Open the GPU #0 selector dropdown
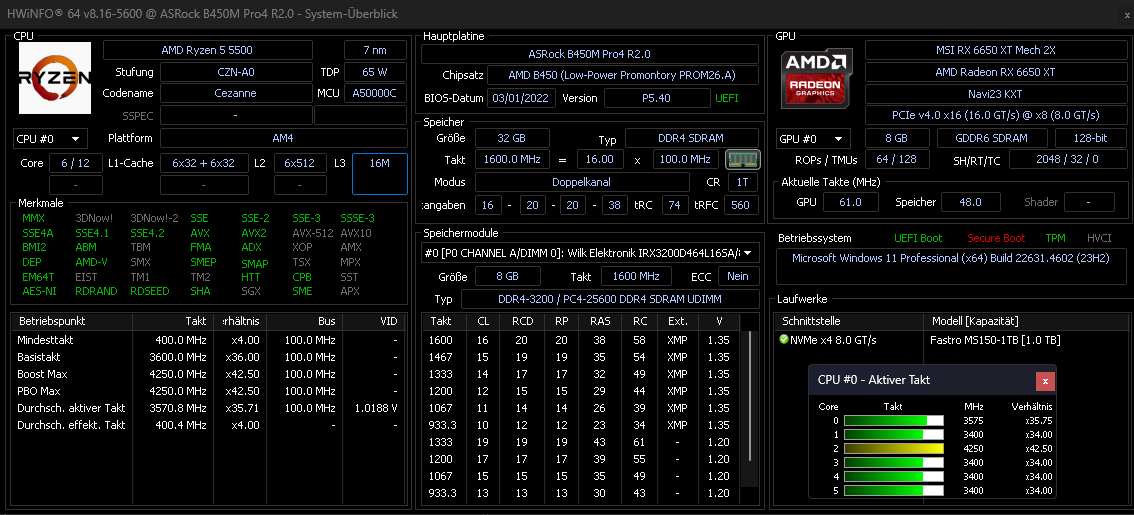This screenshot has height=515, width=1134. click(813, 139)
